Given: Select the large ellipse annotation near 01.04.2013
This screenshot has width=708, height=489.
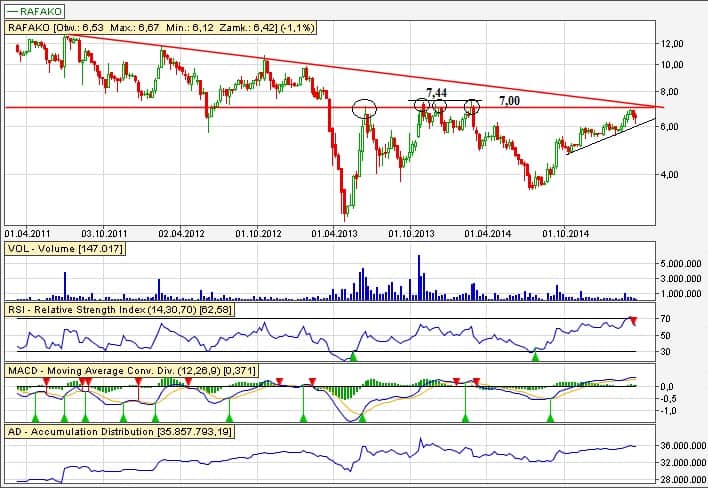Looking at the screenshot, I should (x=365, y=108).
